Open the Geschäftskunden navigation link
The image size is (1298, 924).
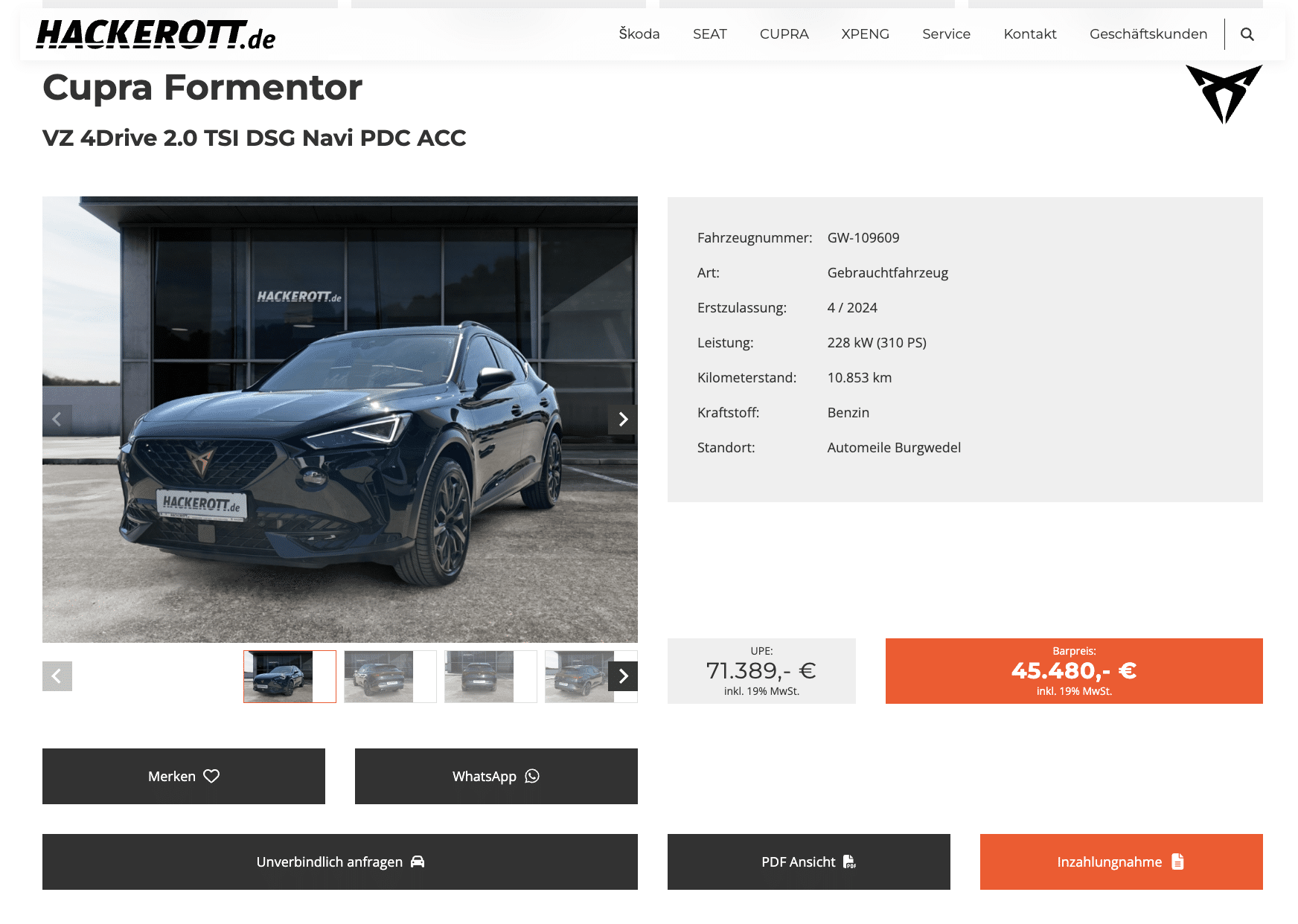pyautogui.click(x=1148, y=34)
